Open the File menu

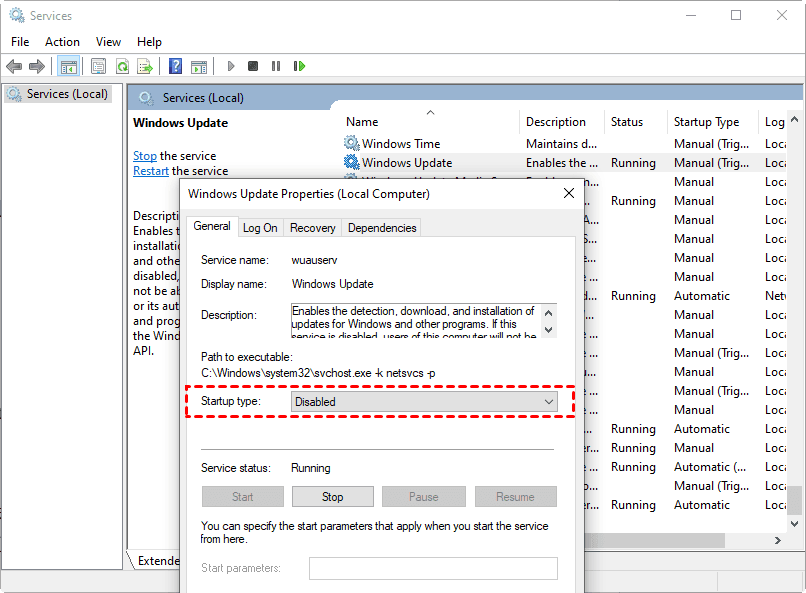pos(20,42)
